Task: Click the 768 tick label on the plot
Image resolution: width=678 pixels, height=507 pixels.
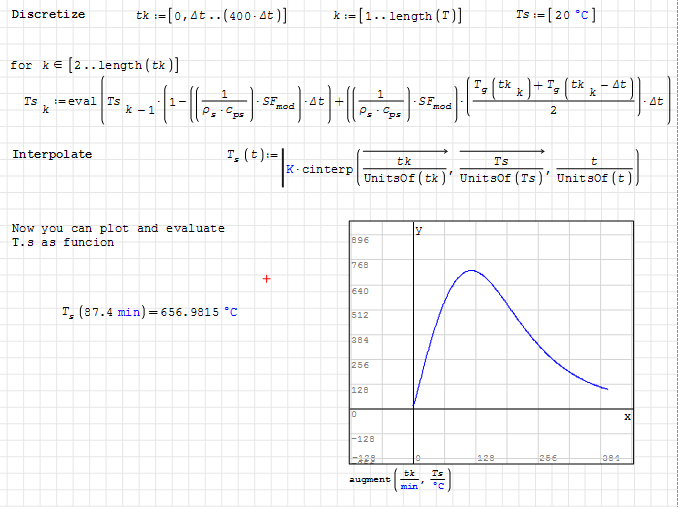Action: click(361, 266)
